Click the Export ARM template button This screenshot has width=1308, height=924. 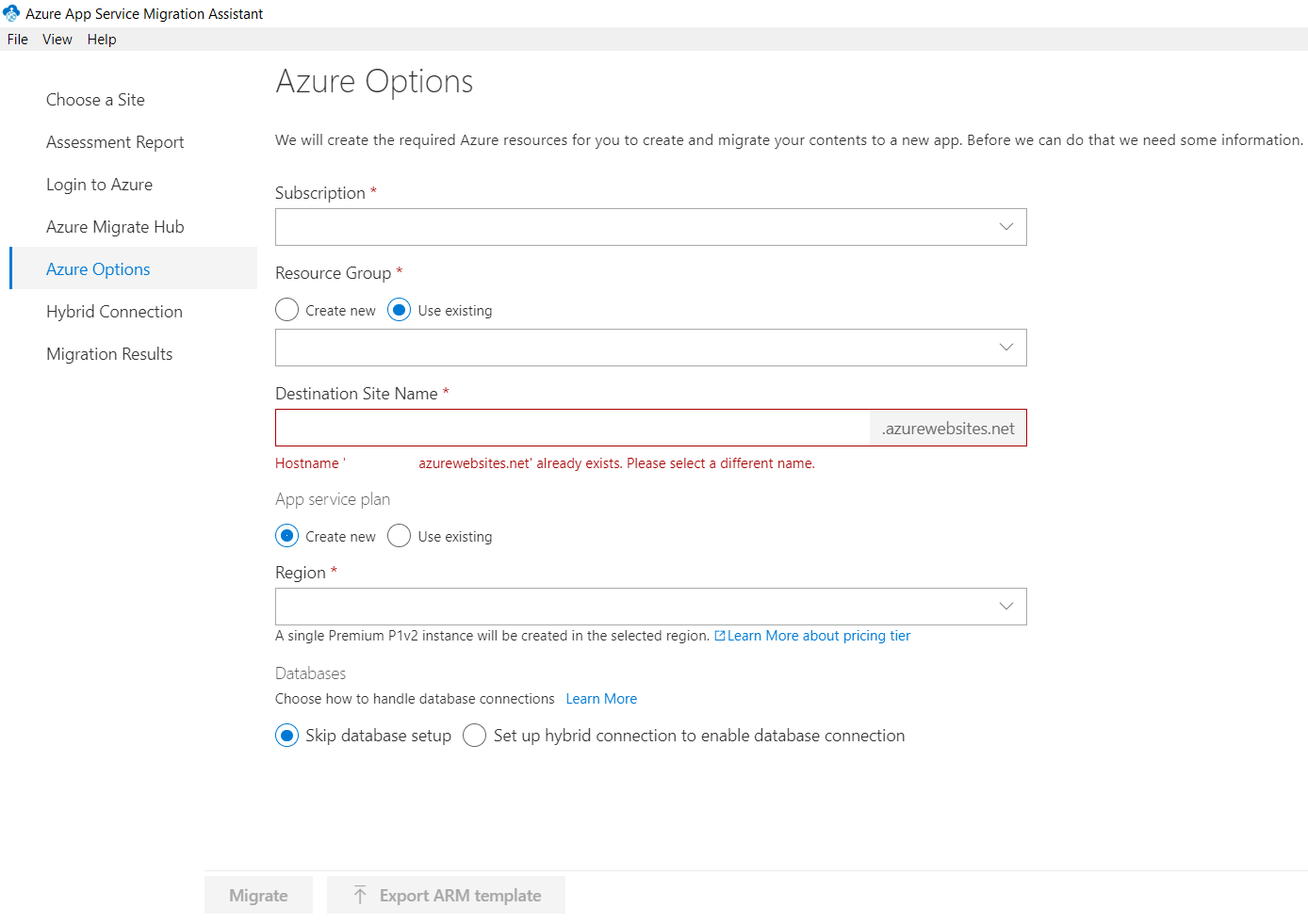coord(446,895)
